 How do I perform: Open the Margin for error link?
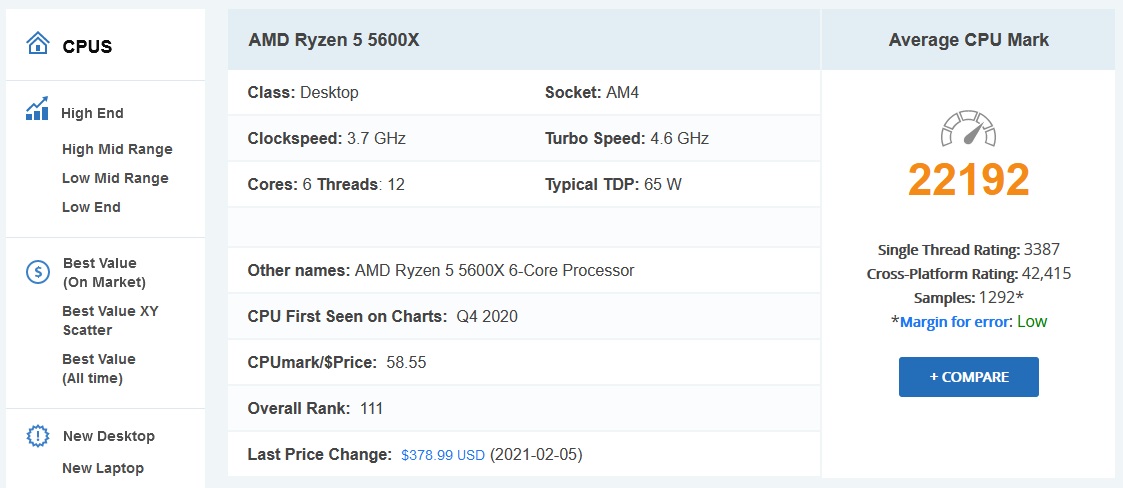point(954,322)
